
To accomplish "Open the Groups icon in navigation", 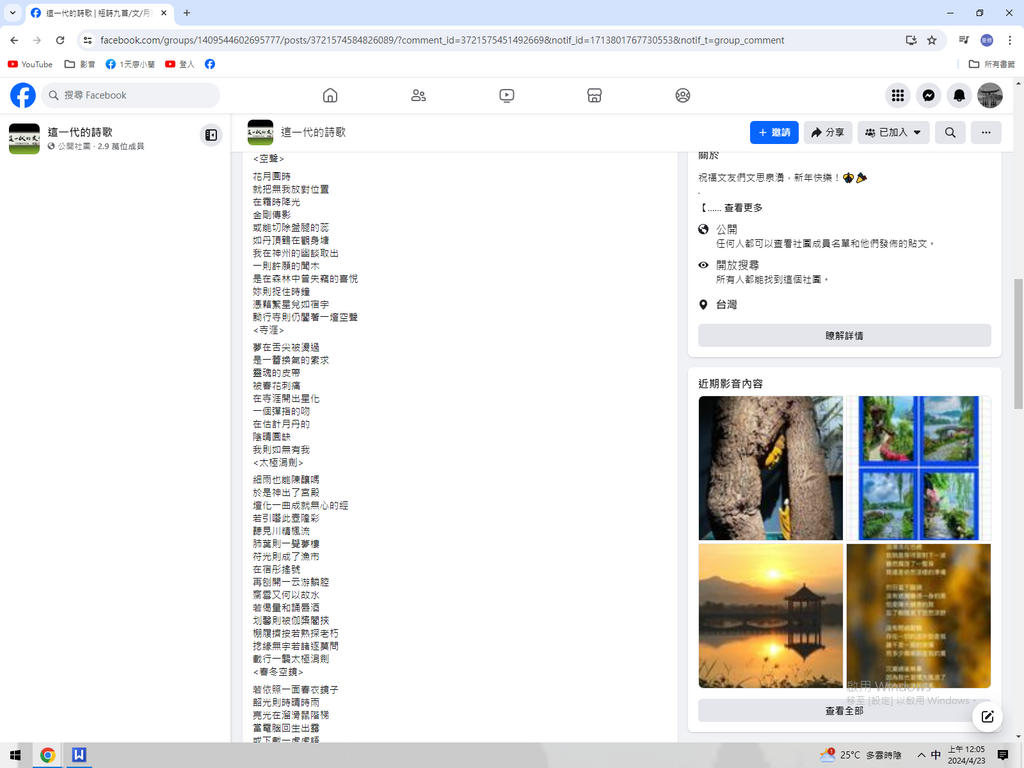I will pyautogui.click(x=682, y=95).
